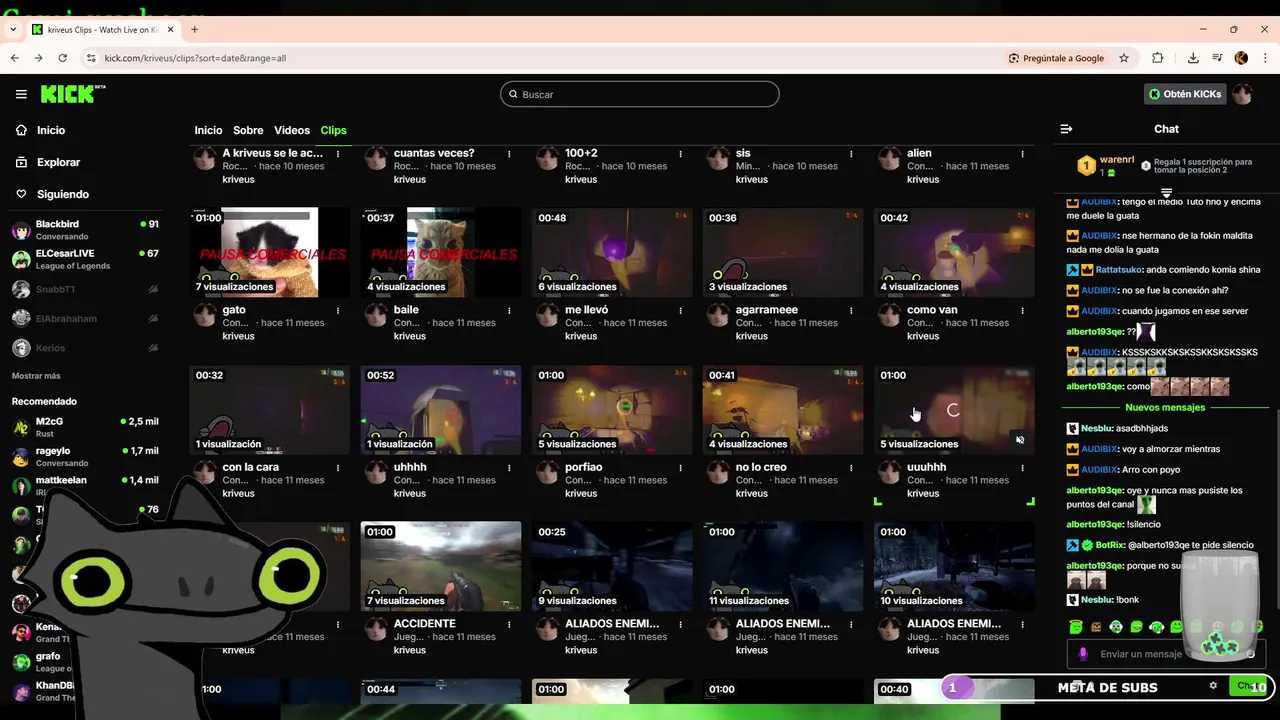
Task: Unmute the 'uuuhhh' clip preview
Action: click(x=1020, y=440)
